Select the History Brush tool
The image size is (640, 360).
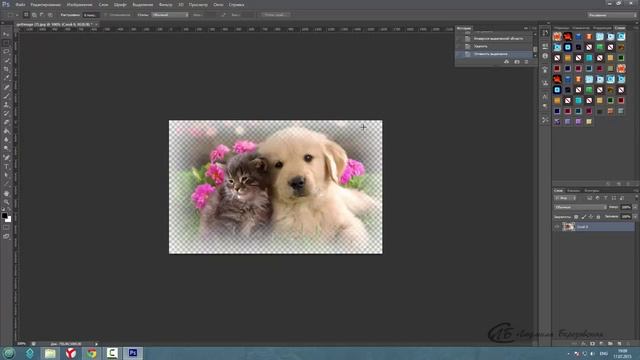coord(6,113)
